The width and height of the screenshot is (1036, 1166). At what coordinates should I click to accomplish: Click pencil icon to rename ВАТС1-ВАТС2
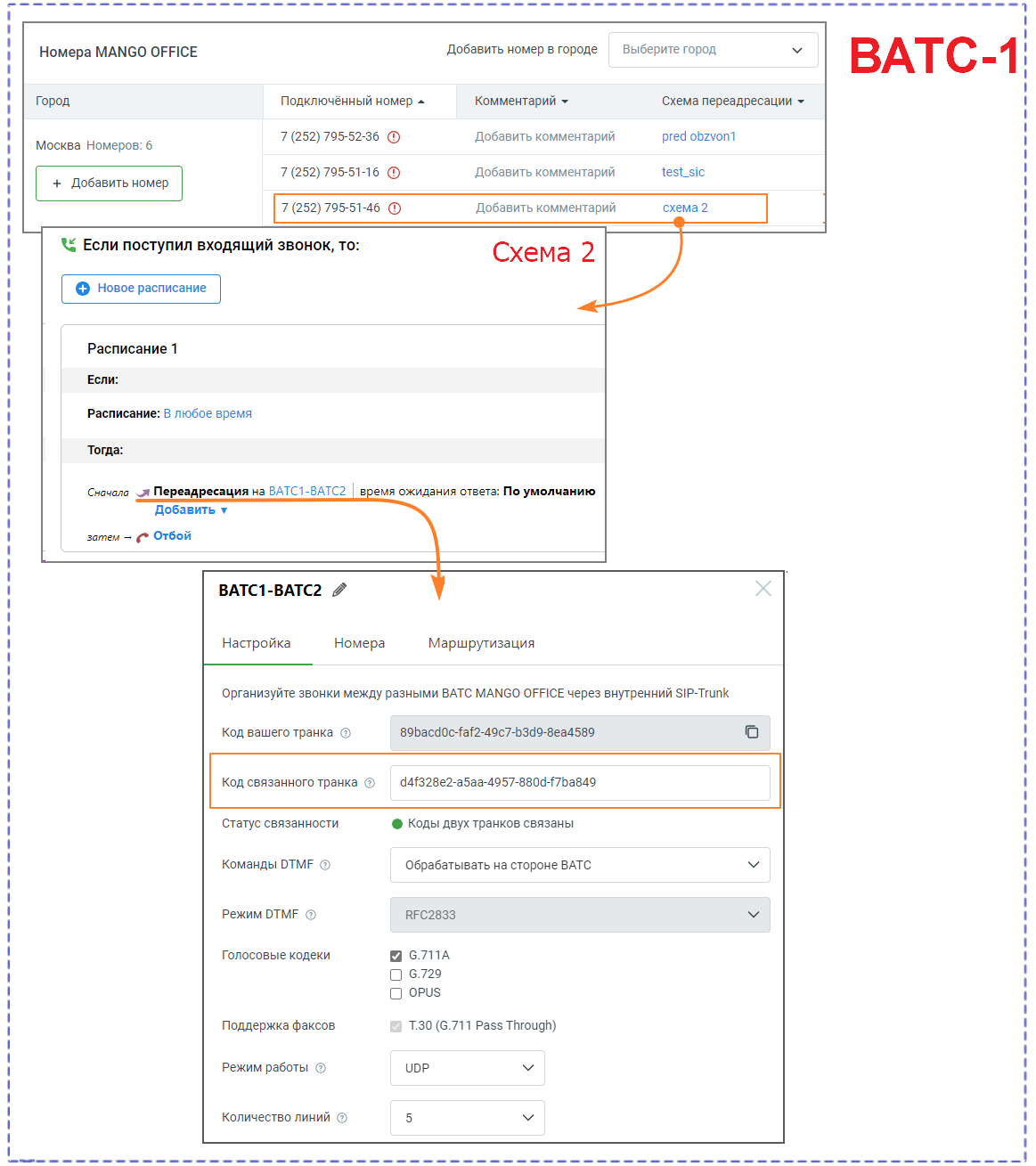pyautogui.click(x=339, y=590)
